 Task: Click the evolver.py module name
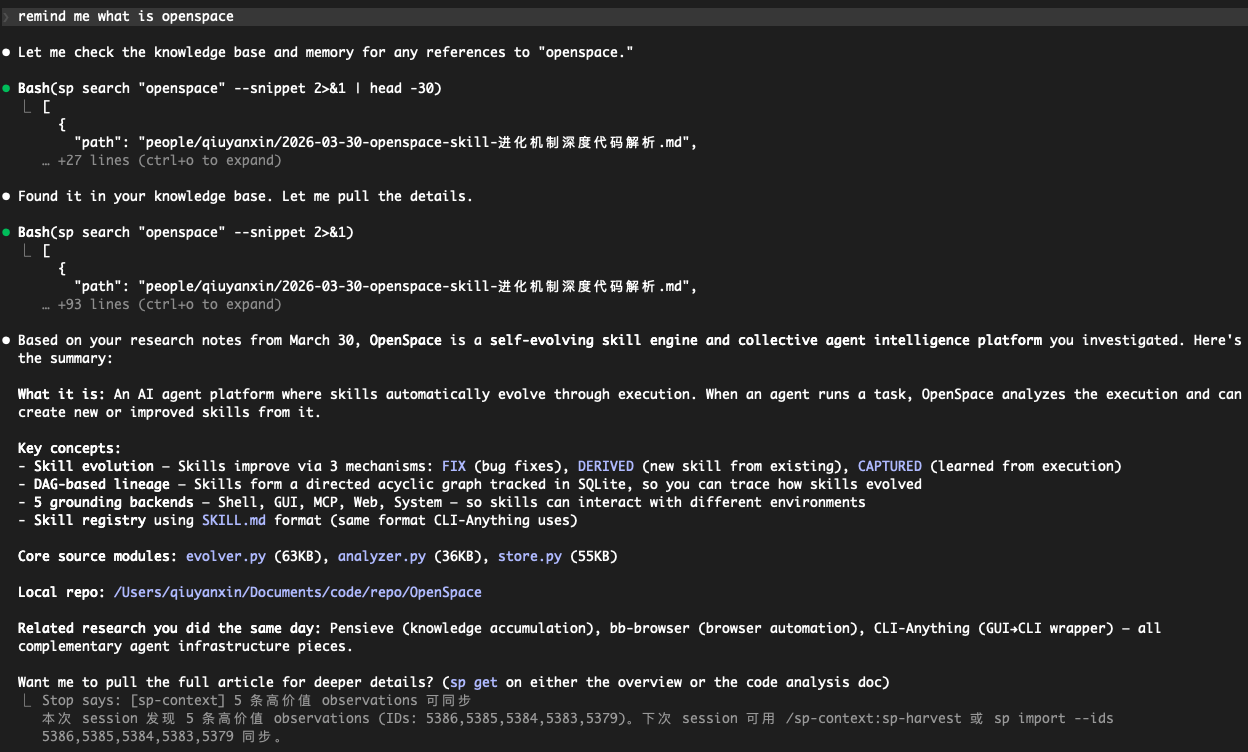coord(226,556)
